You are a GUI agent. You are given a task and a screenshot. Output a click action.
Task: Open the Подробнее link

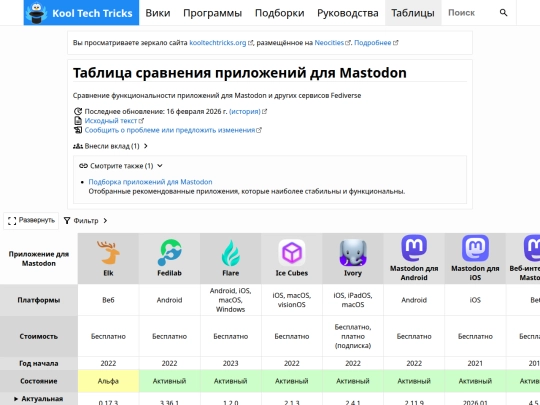tap(373, 43)
